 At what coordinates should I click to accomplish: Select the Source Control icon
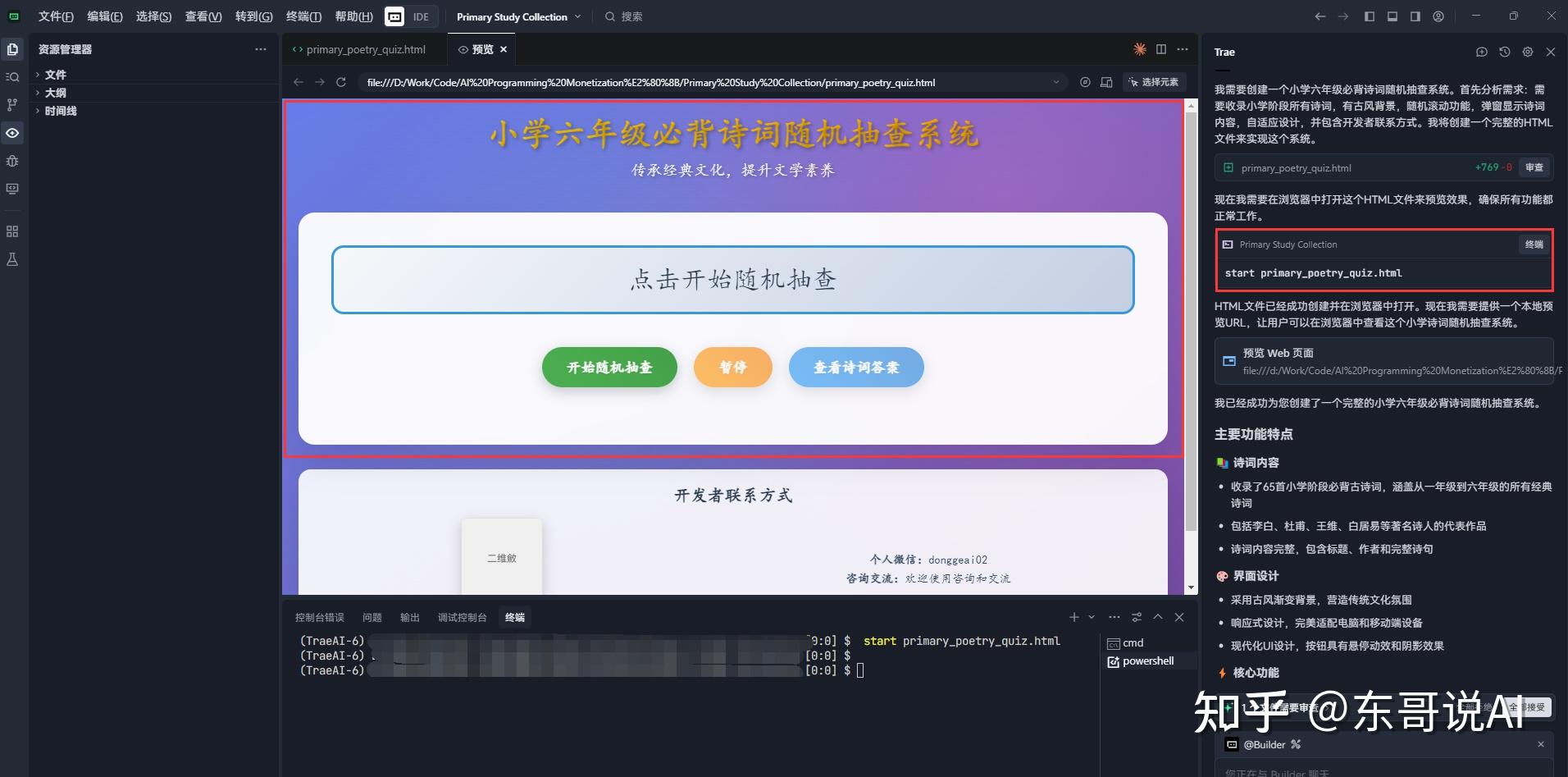(11, 104)
